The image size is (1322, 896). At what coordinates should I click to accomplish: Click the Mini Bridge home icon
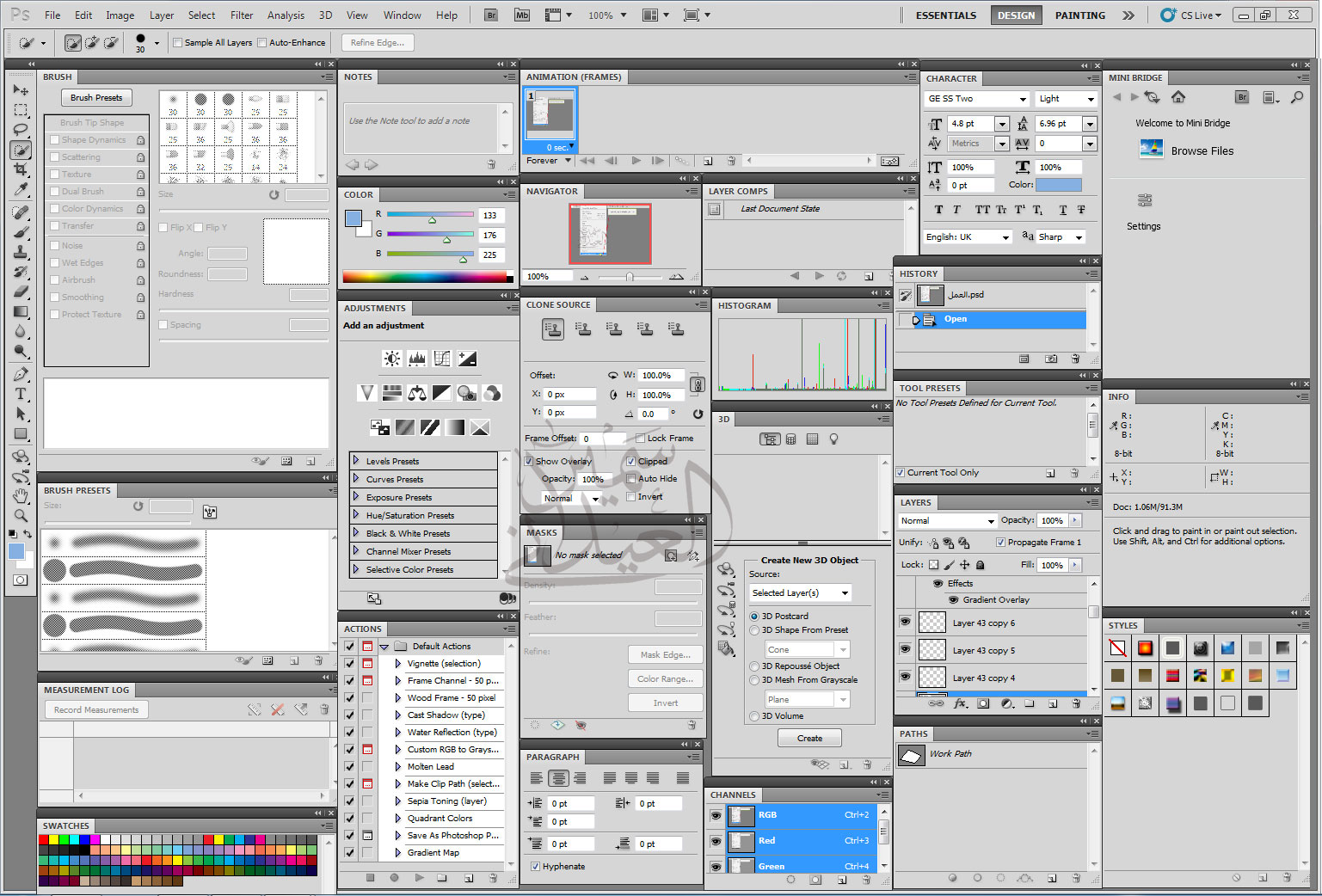1178,97
